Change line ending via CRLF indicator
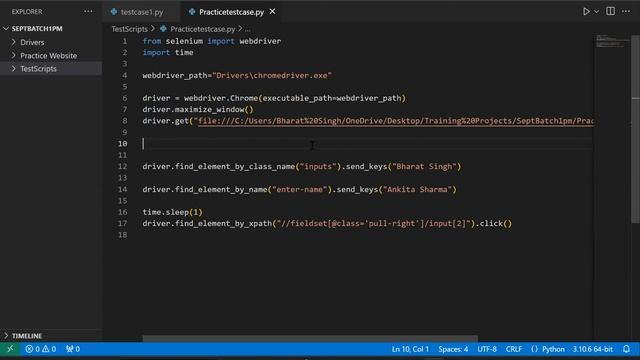The image size is (640, 360). [514, 349]
